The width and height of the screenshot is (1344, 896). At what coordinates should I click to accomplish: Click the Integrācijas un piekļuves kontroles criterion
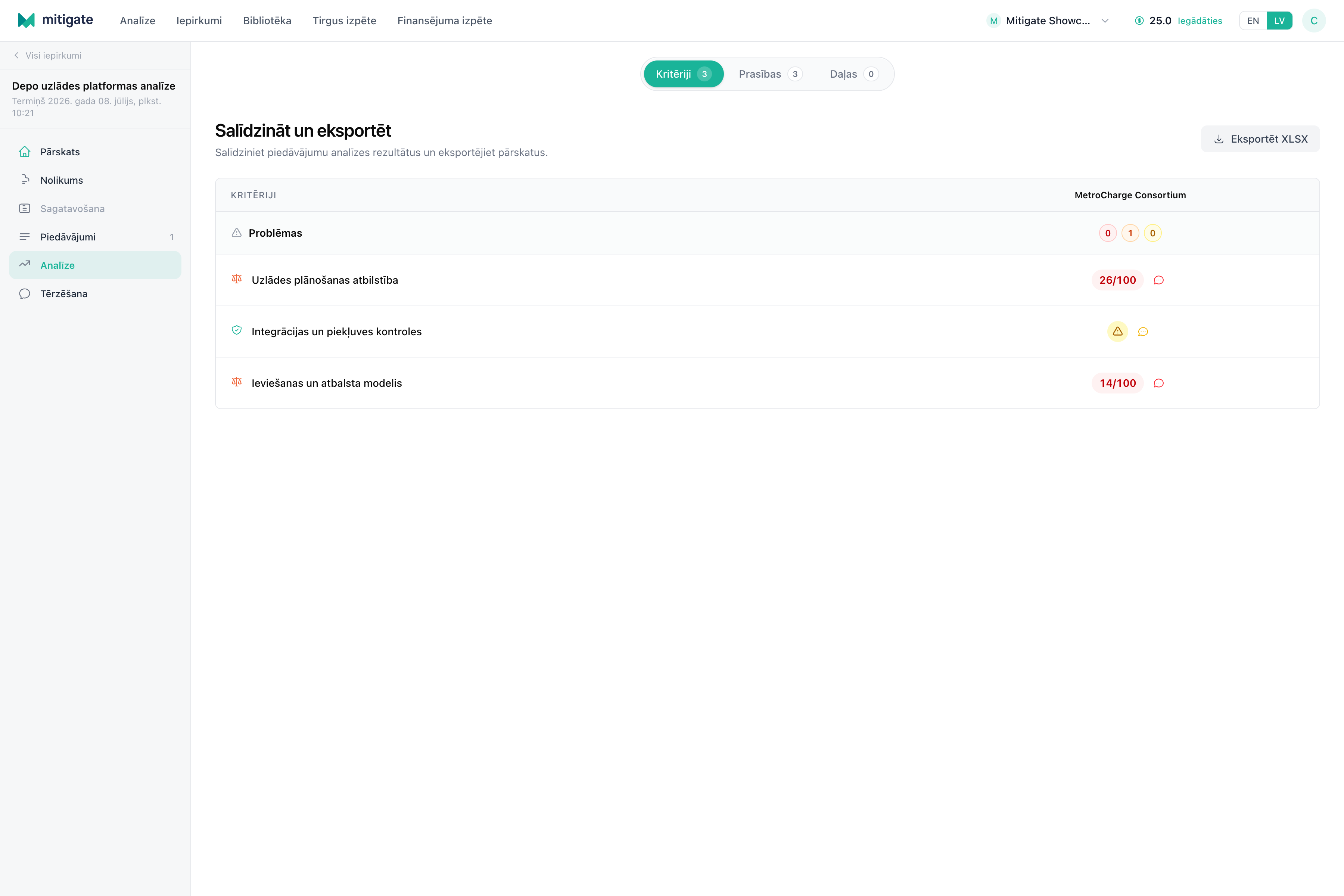point(337,332)
